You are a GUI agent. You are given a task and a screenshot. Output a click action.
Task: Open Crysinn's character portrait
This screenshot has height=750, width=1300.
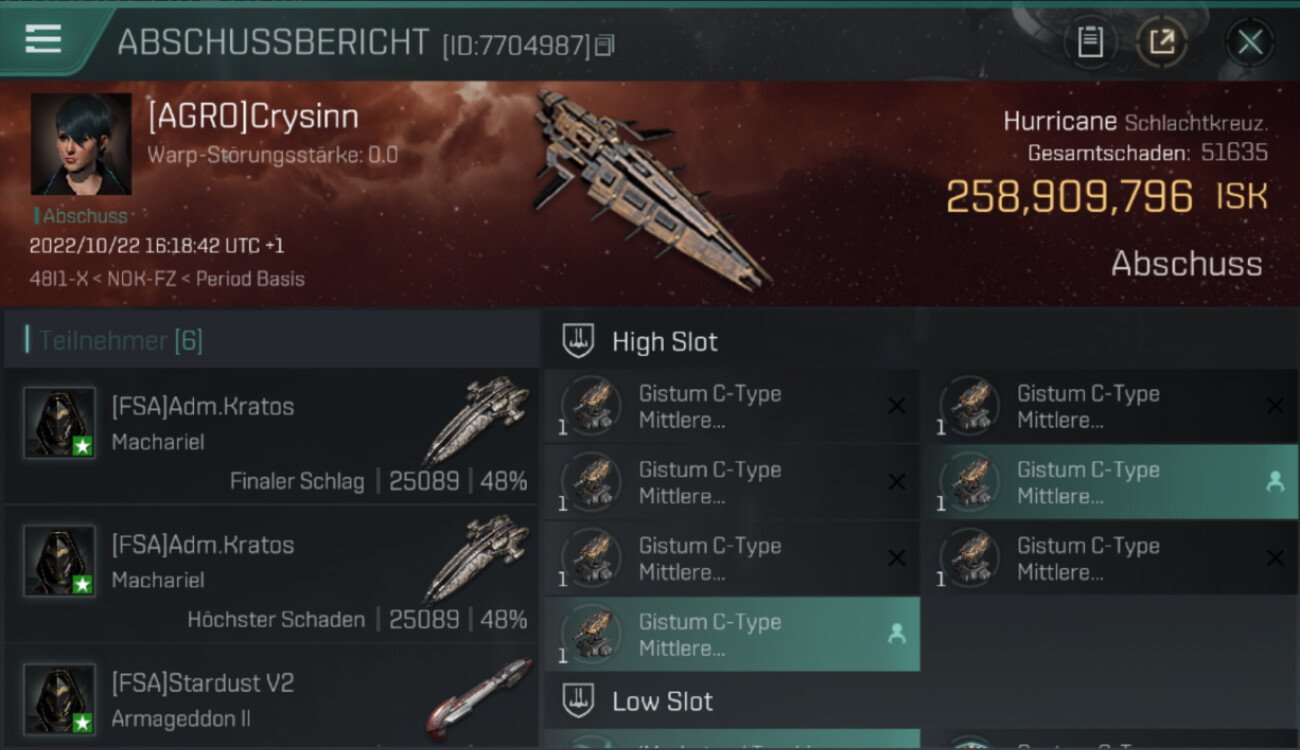pyautogui.click(x=81, y=144)
